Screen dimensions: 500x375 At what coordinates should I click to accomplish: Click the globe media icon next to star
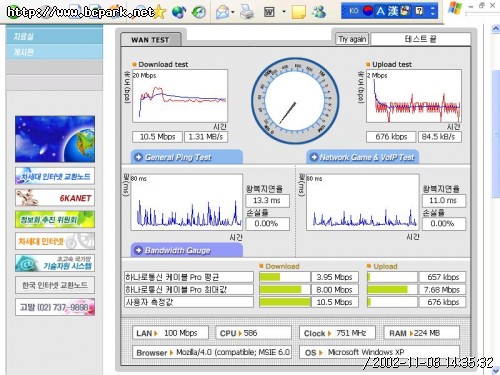(x=179, y=12)
